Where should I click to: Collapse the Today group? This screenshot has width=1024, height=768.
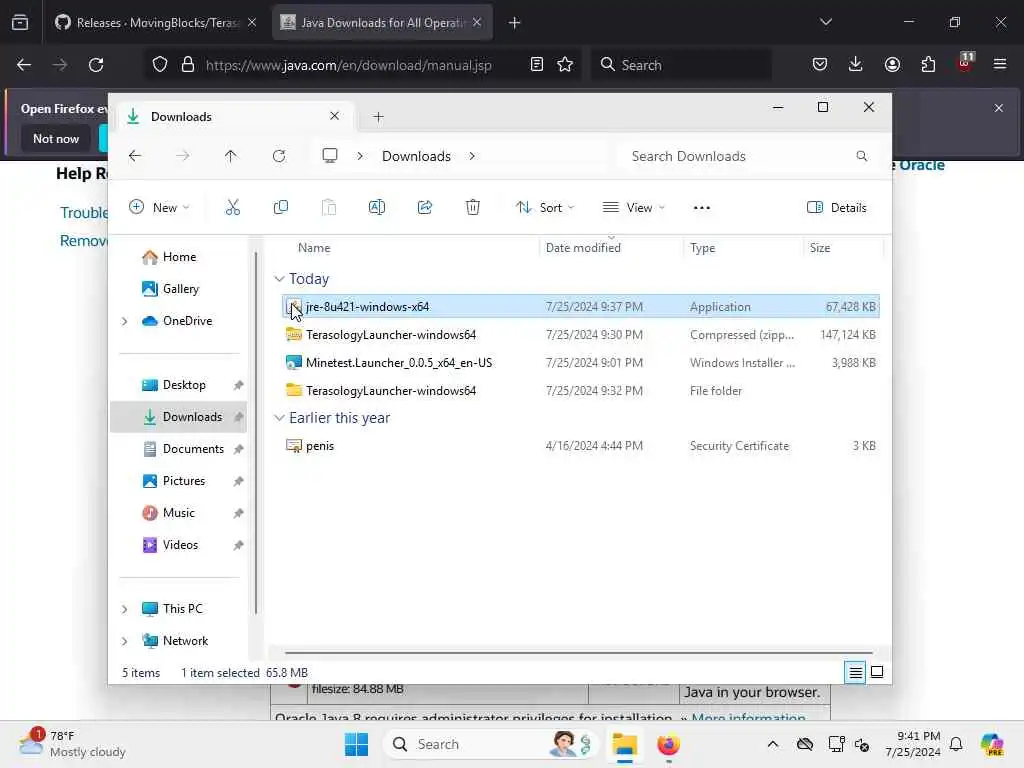[x=280, y=279]
